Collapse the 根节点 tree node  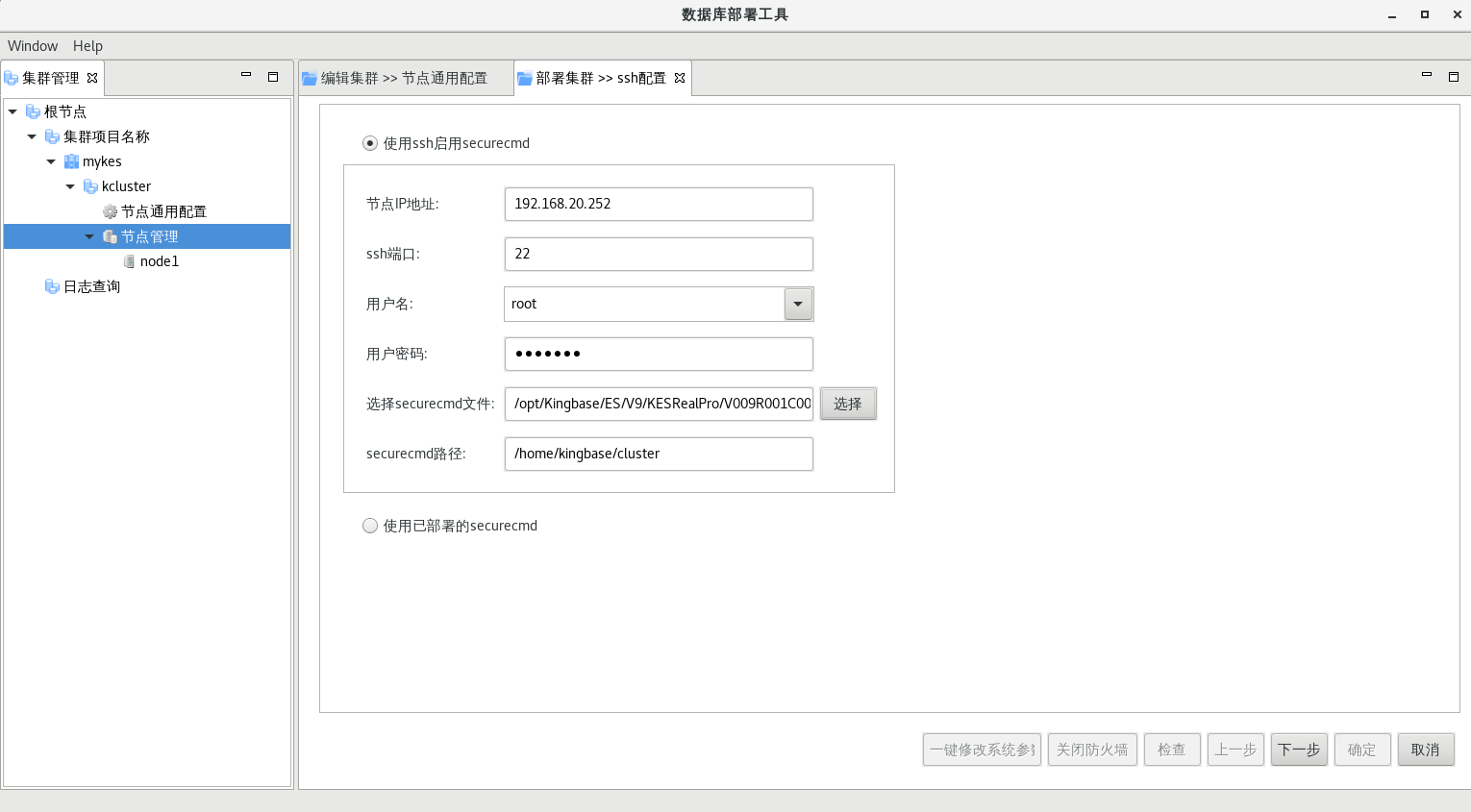12,111
